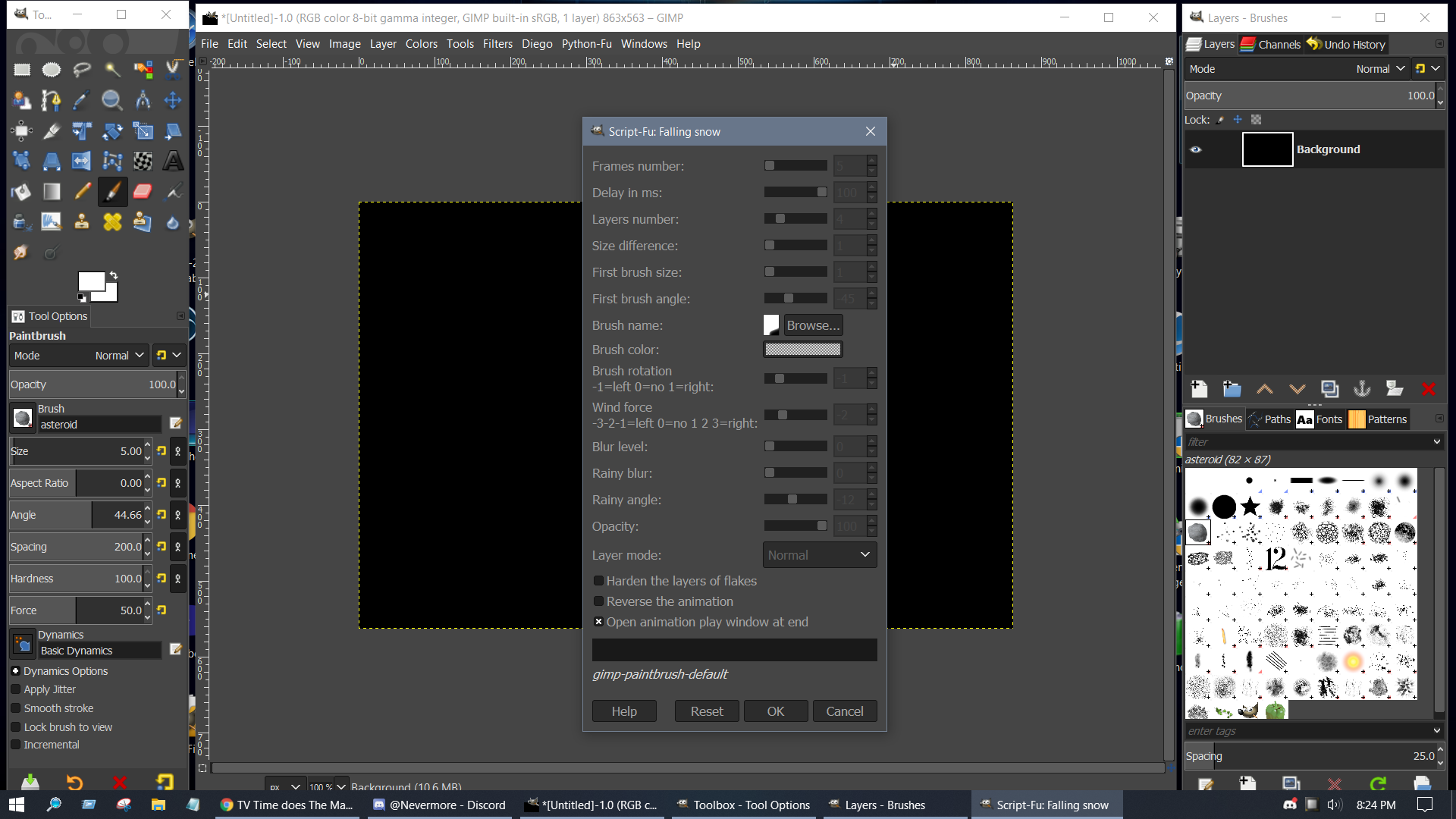Click OK in Falling snow dialog
Image resolution: width=1456 pixels, height=819 pixels.
click(776, 711)
